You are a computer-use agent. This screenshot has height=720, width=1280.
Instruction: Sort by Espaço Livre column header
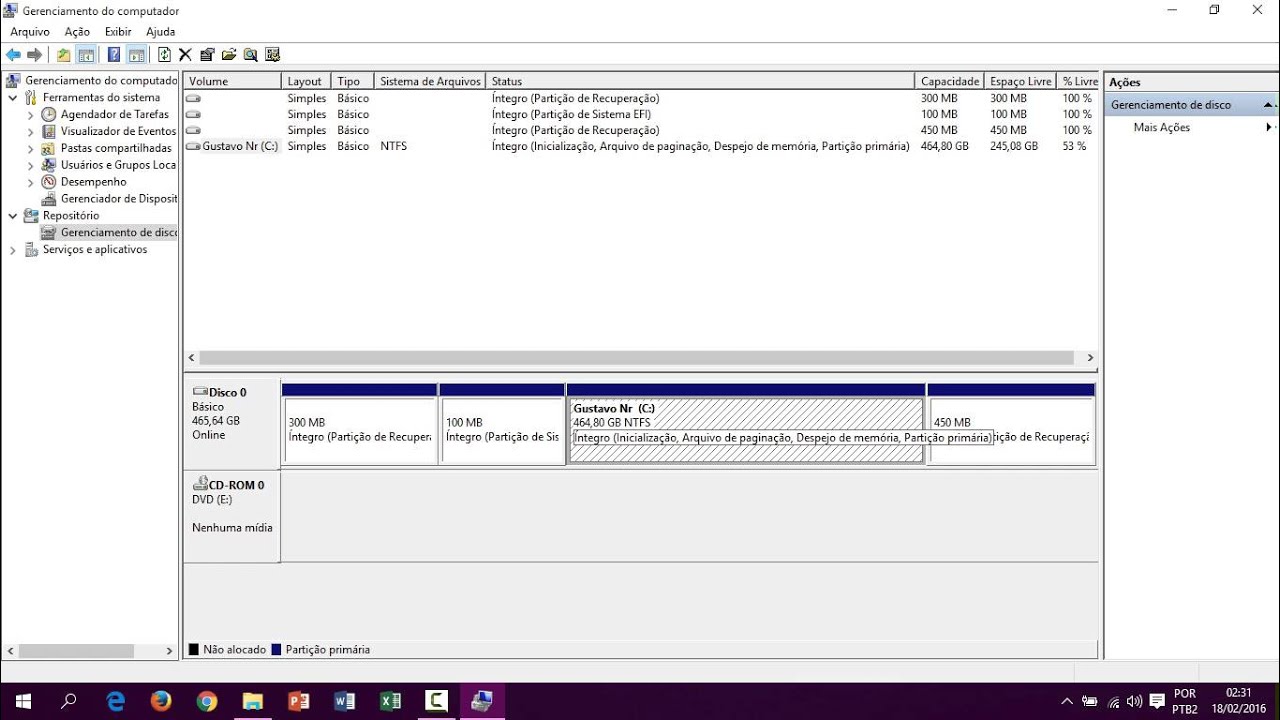click(1020, 81)
